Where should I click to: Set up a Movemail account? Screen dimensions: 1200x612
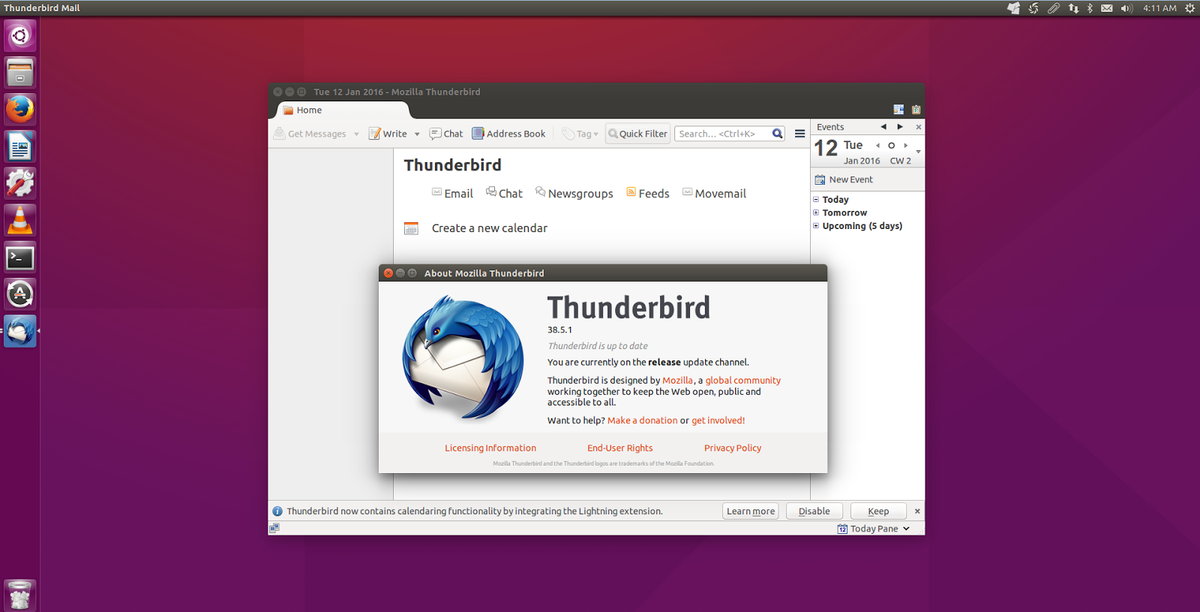(714, 193)
